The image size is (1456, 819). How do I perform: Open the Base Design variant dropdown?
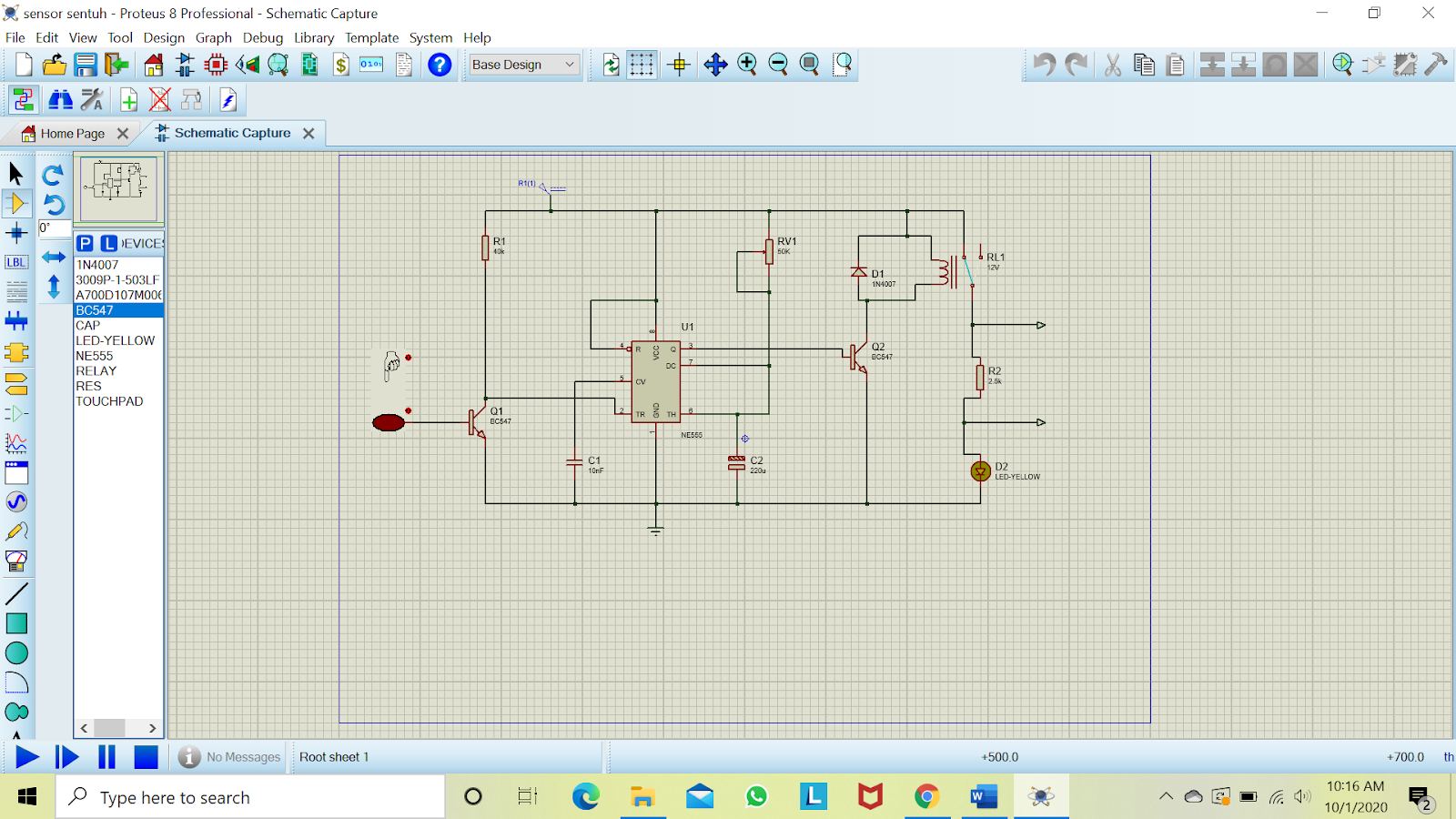click(x=523, y=65)
